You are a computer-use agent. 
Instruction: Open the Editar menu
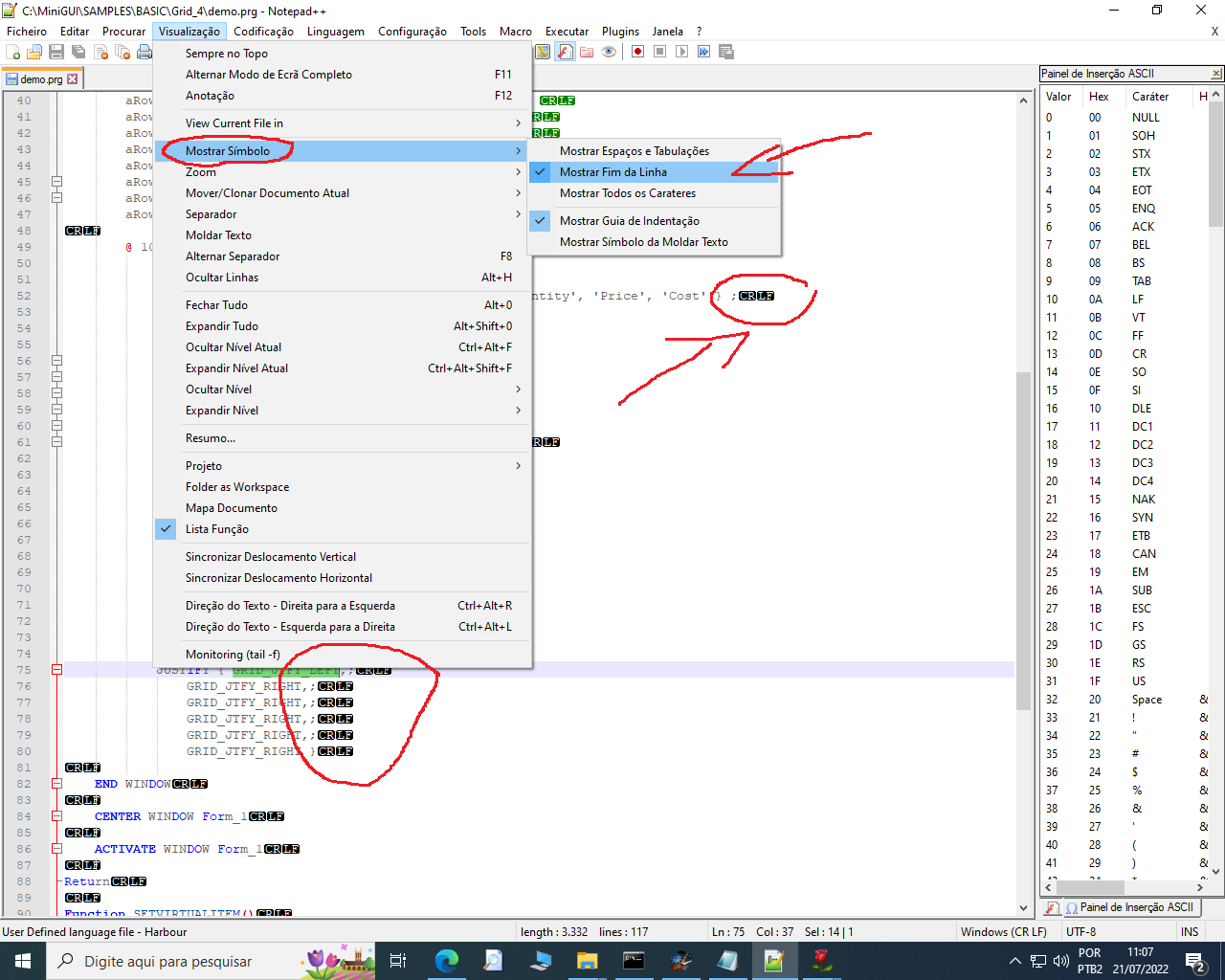[75, 32]
